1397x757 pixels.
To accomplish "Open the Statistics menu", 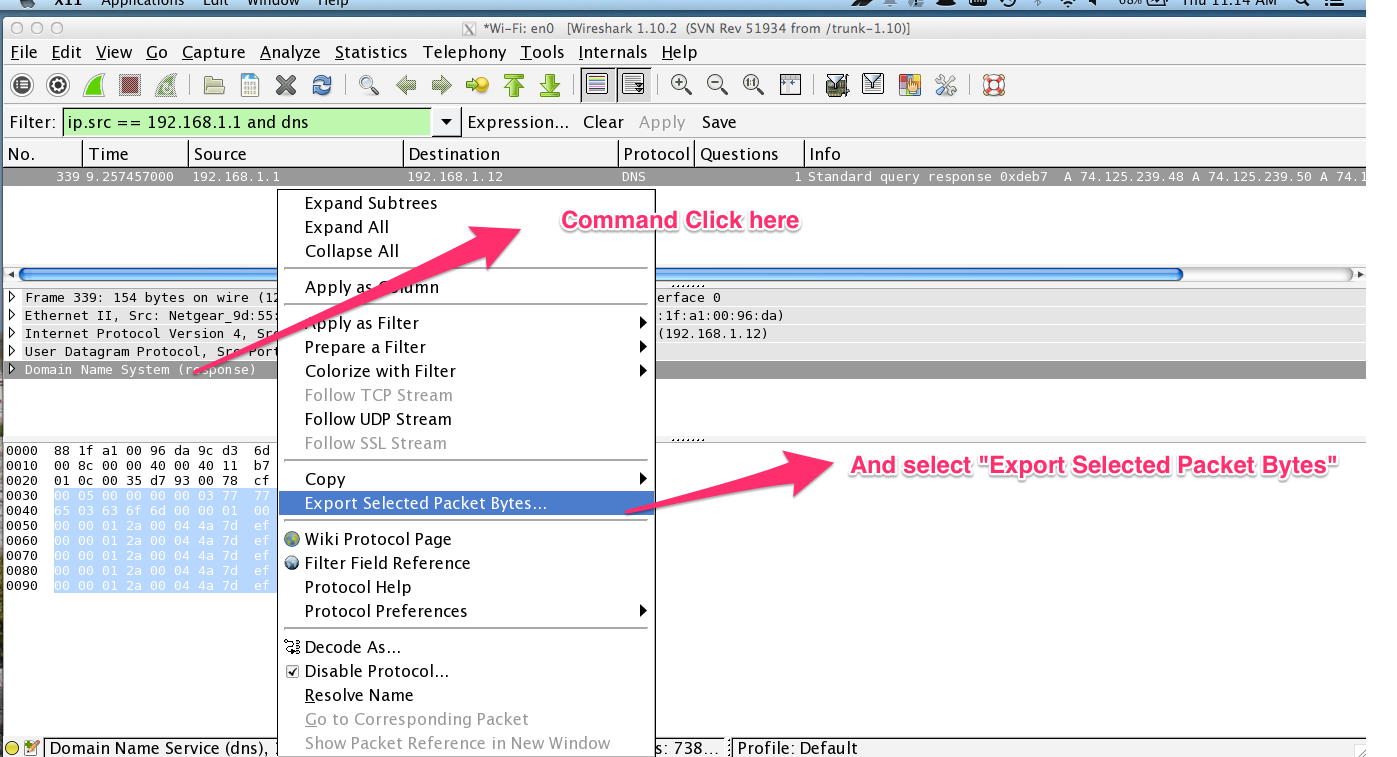I will (x=371, y=52).
